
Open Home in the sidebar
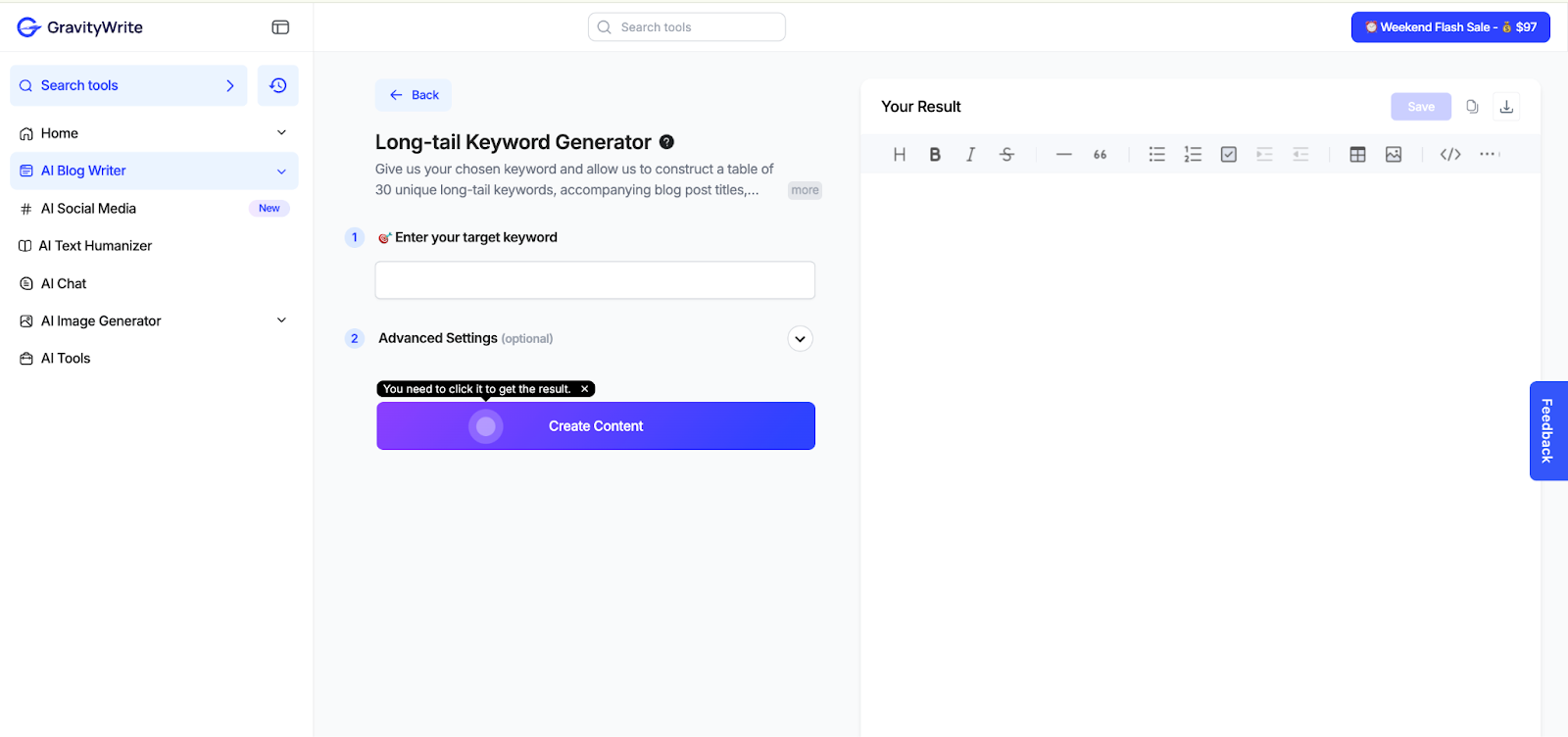(60, 133)
